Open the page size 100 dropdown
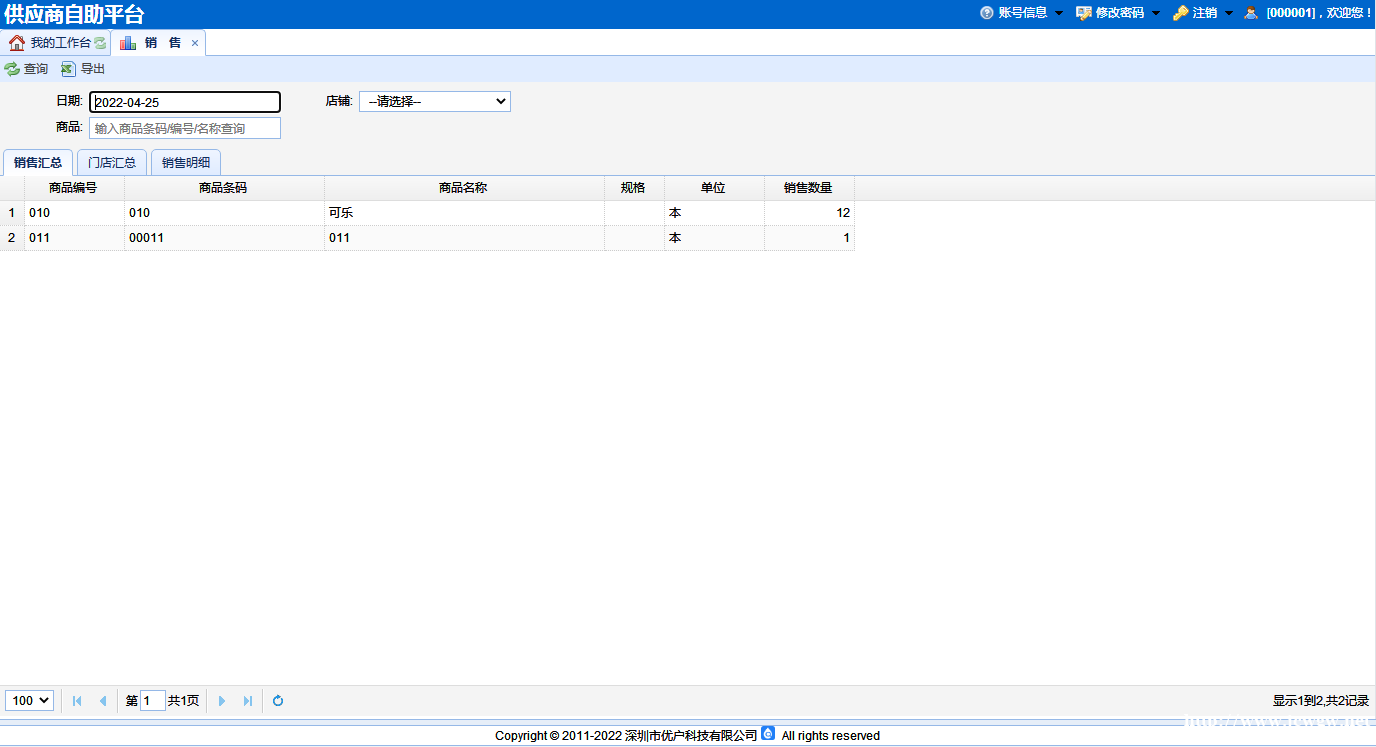The height and width of the screenshot is (747, 1376). (29, 701)
